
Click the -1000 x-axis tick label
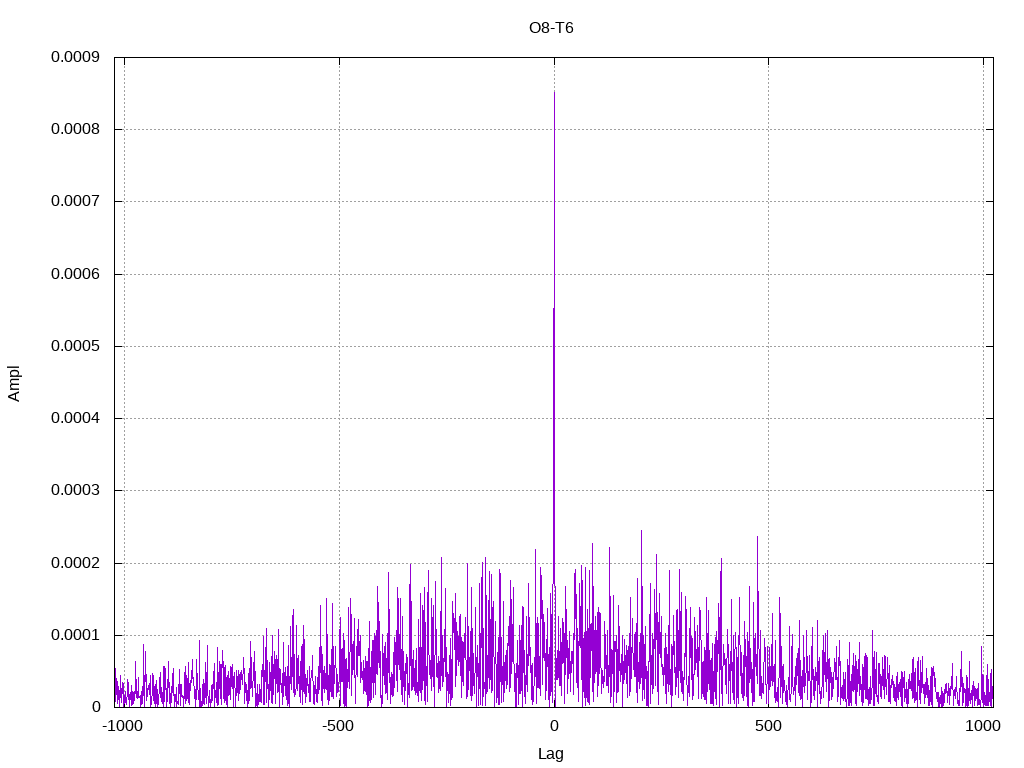(x=122, y=726)
